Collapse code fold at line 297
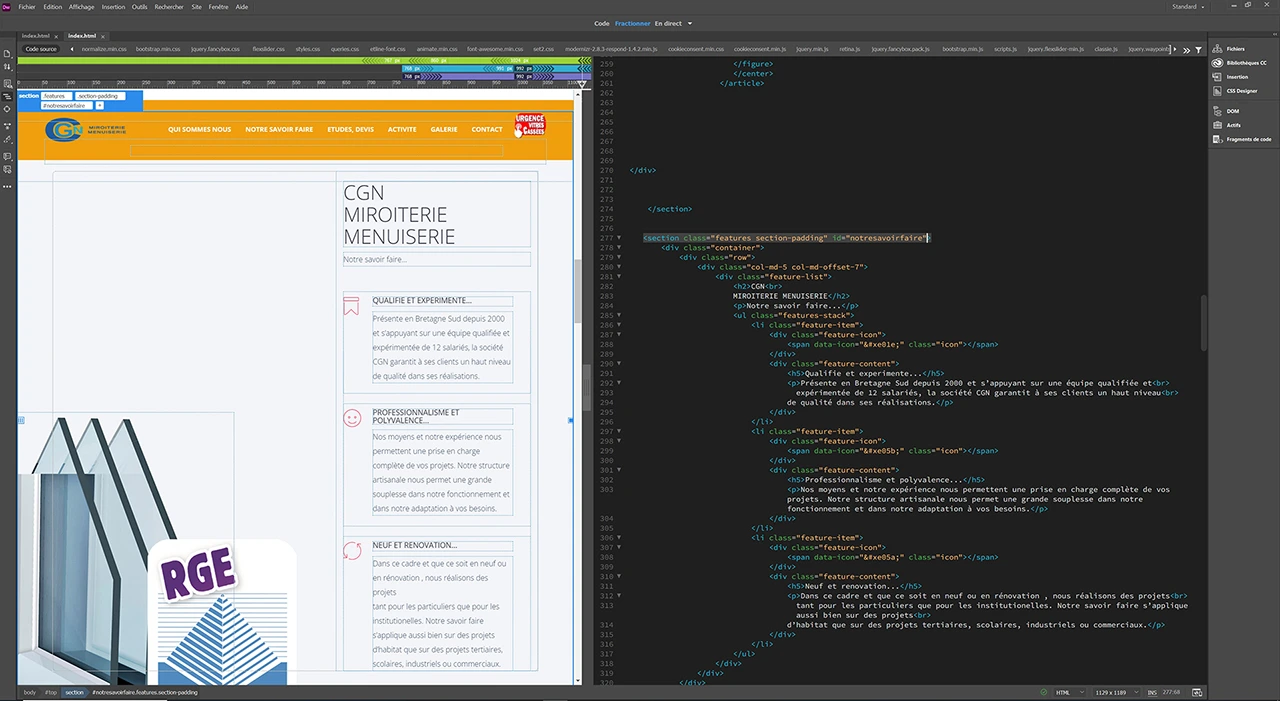The image size is (1280, 701). coord(619,431)
